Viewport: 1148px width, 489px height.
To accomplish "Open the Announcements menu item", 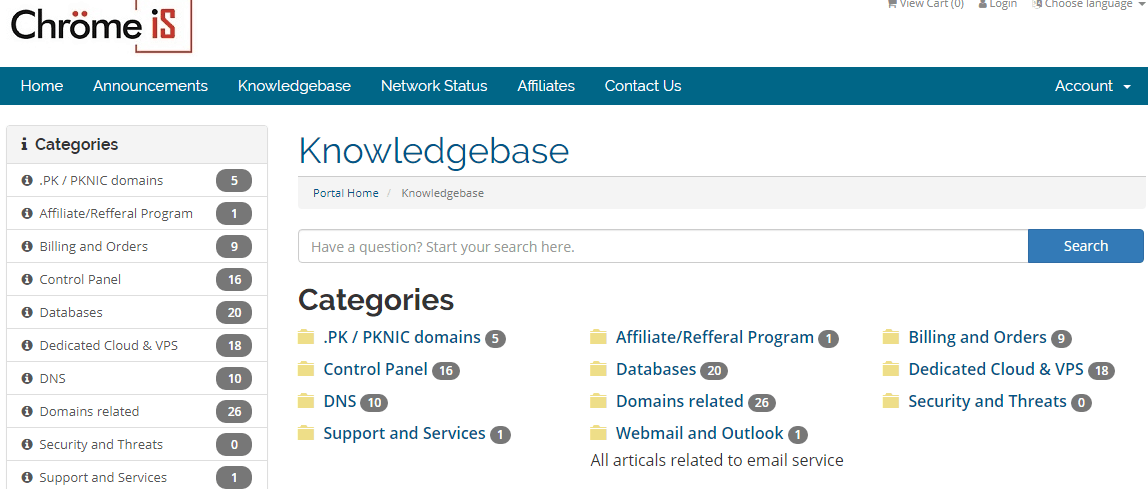I will tap(150, 86).
